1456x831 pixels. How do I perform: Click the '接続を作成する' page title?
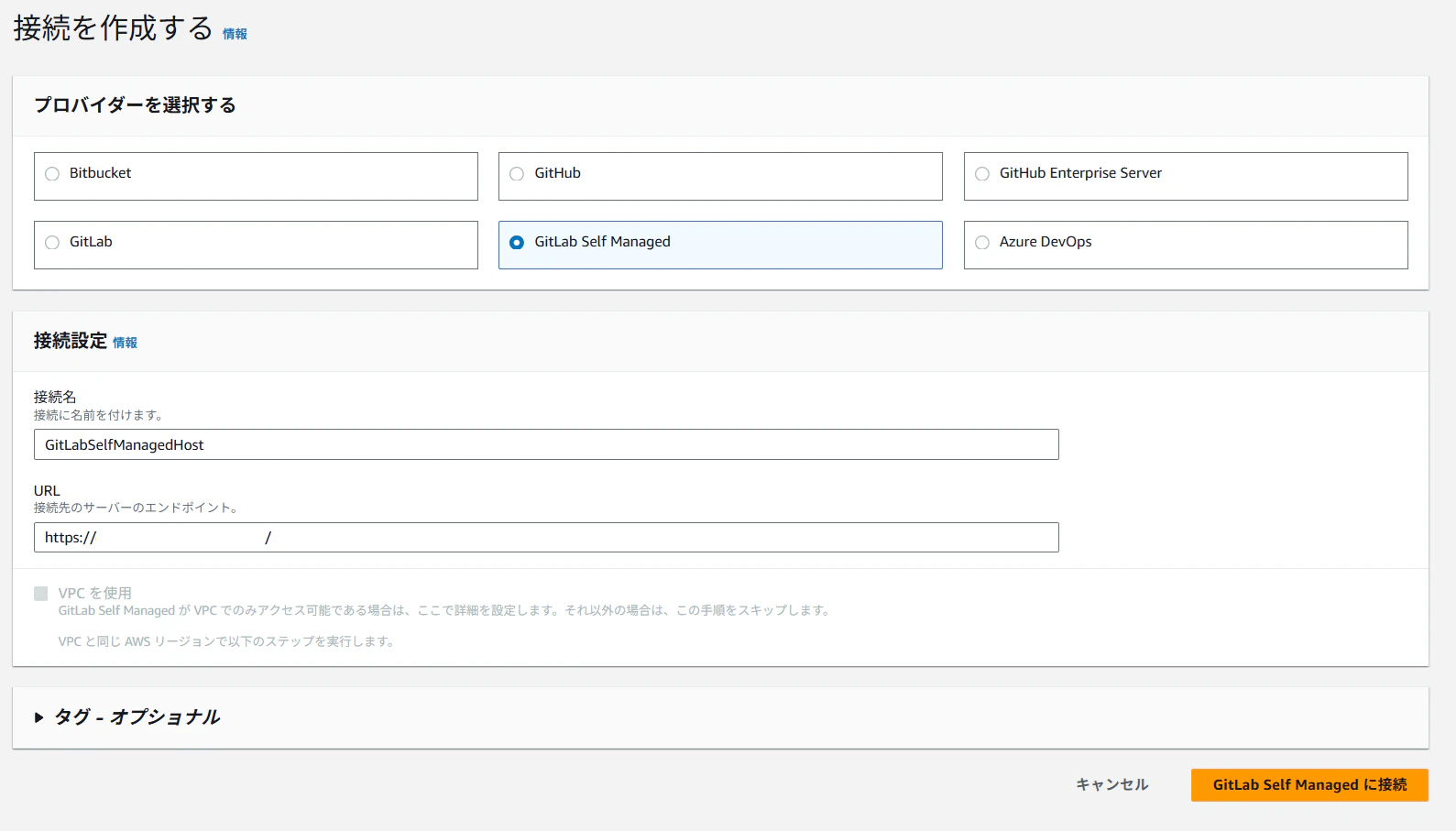pyautogui.click(x=113, y=28)
